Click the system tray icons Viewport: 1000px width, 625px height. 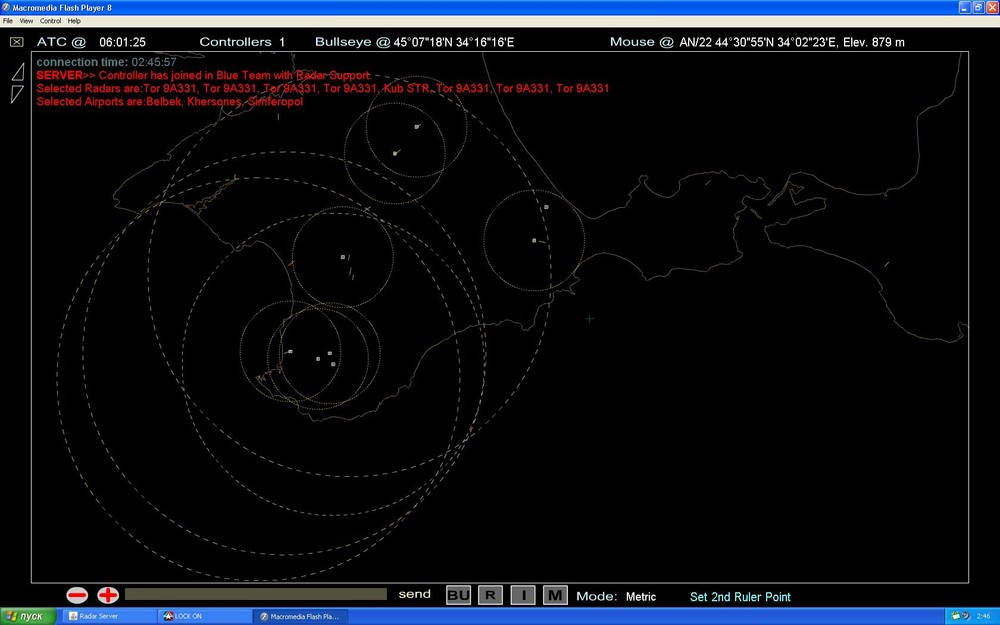960,616
